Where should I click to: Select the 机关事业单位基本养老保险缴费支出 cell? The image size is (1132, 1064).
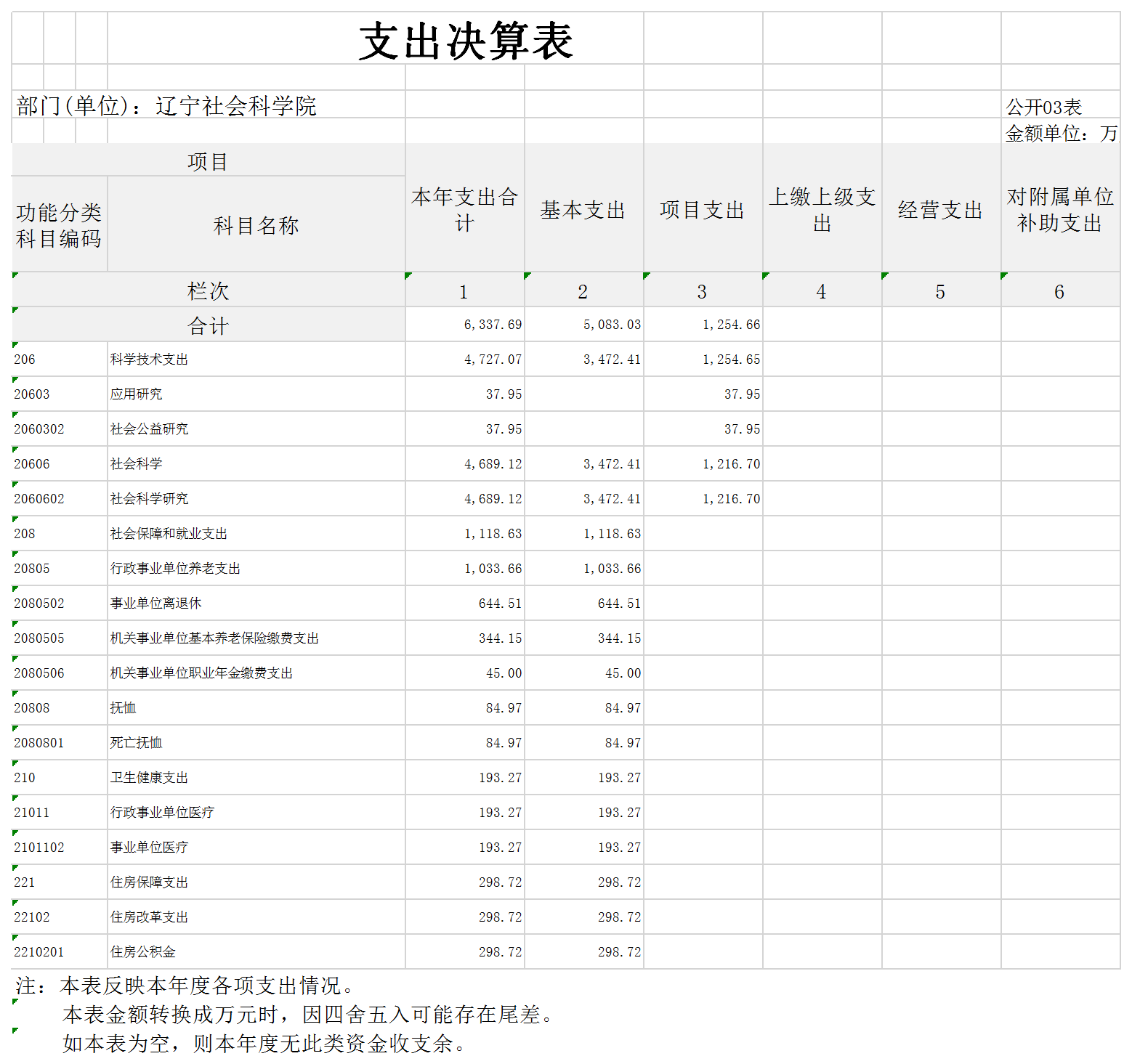(256, 638)
